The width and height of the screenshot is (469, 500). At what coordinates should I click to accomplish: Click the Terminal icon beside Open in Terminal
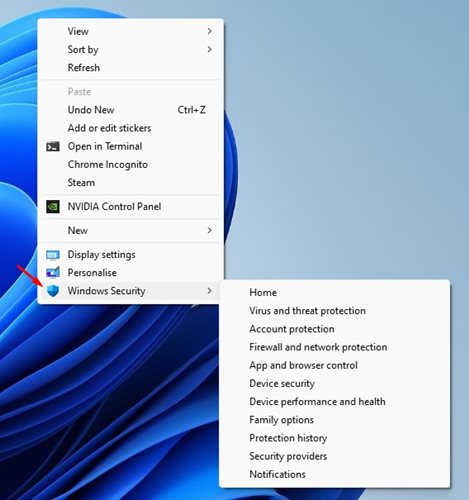click(53, 146)
